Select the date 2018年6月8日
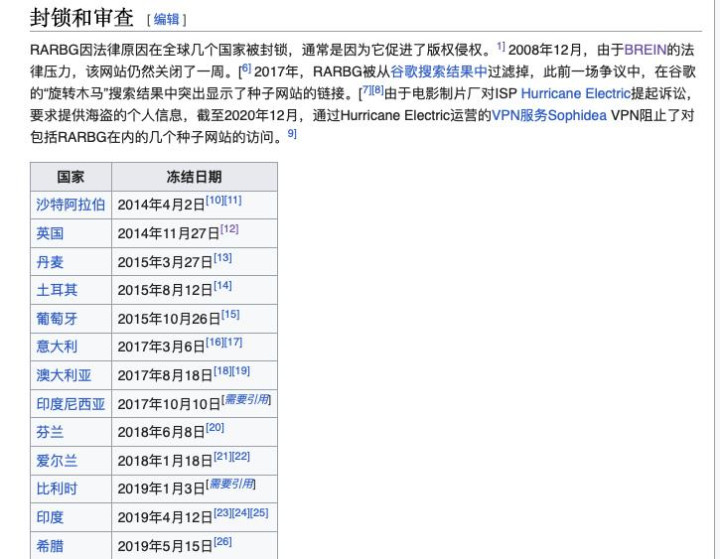Image resolution: width=720 pixels, height=559 pixels. click(161, 432)
